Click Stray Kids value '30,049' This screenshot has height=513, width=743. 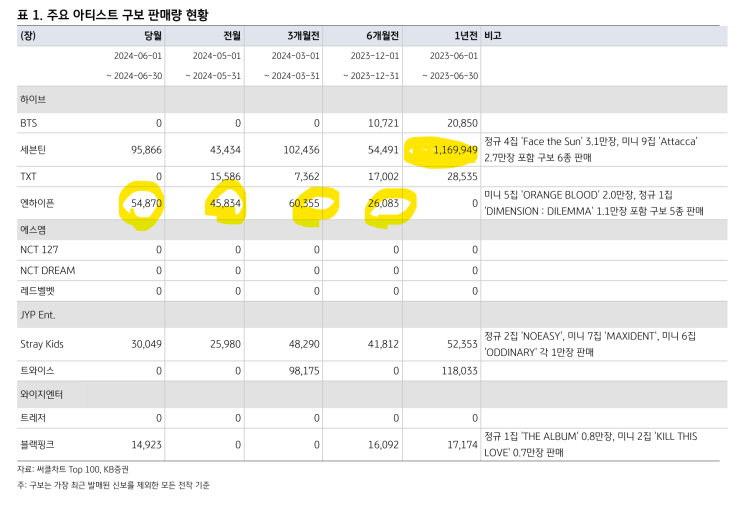[146, 344]
